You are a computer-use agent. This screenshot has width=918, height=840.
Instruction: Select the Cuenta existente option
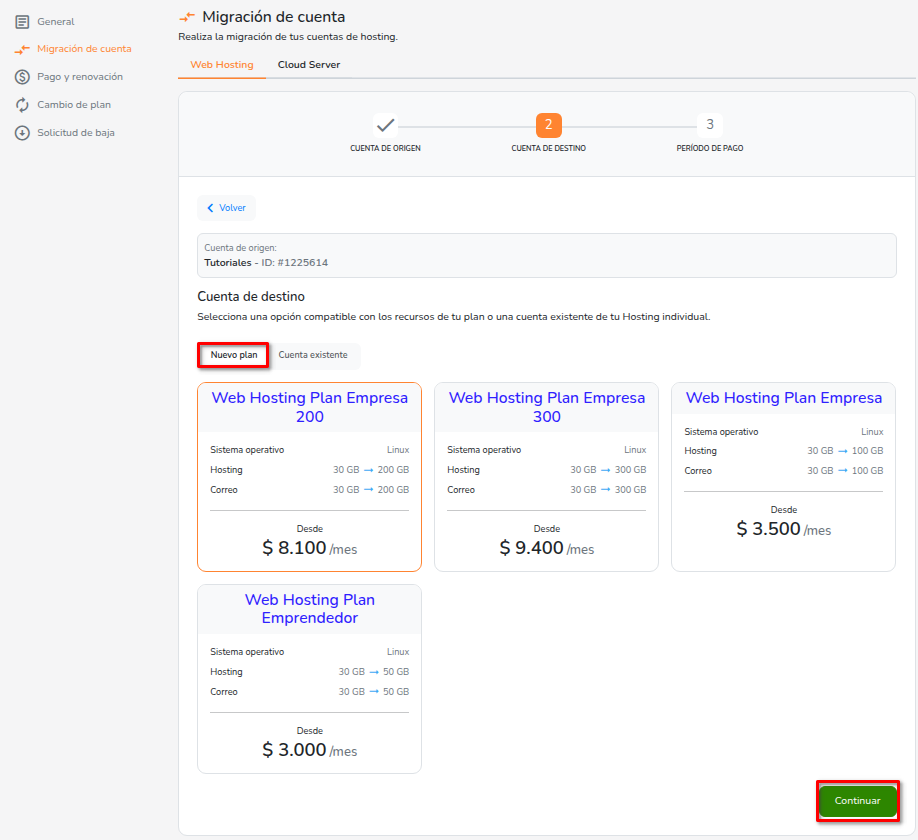pos(313,355)
